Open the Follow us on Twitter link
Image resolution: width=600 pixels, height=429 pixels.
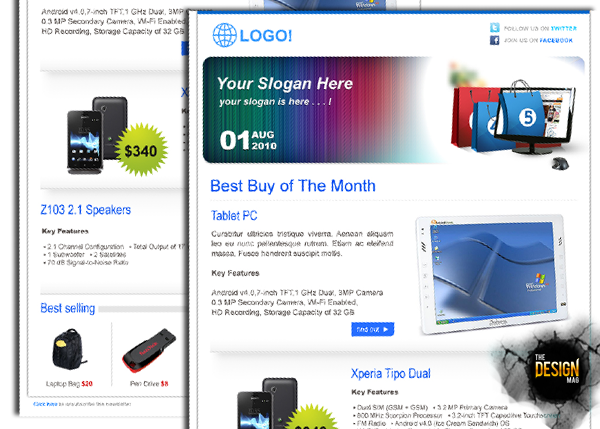[540, 28]
